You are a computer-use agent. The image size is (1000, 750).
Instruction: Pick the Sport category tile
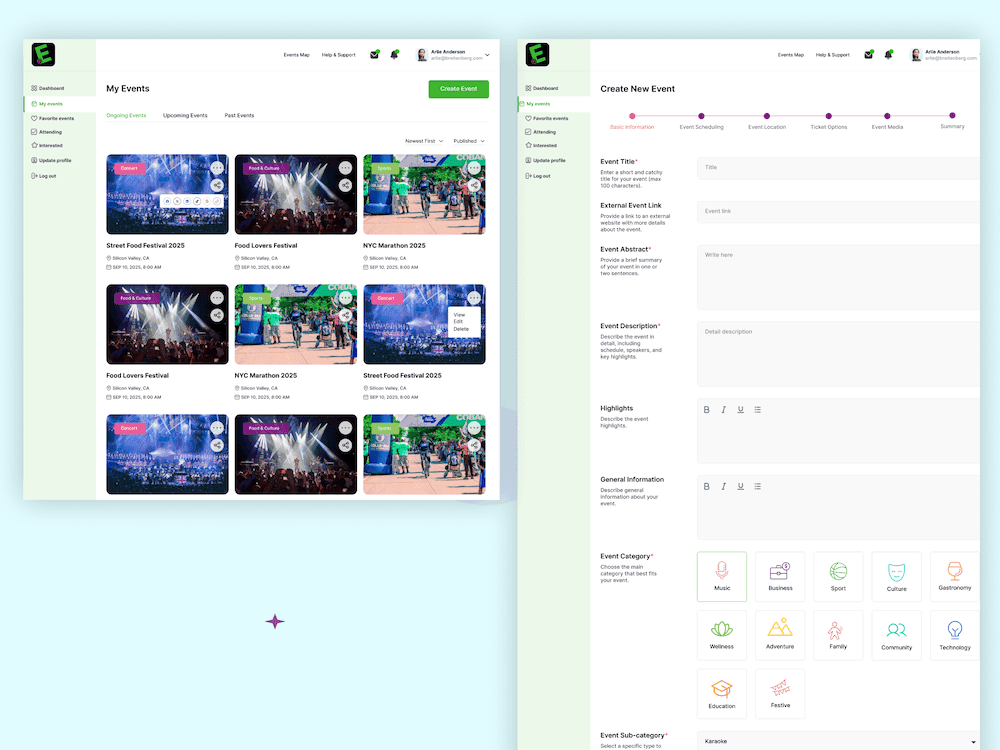(838, 577)
